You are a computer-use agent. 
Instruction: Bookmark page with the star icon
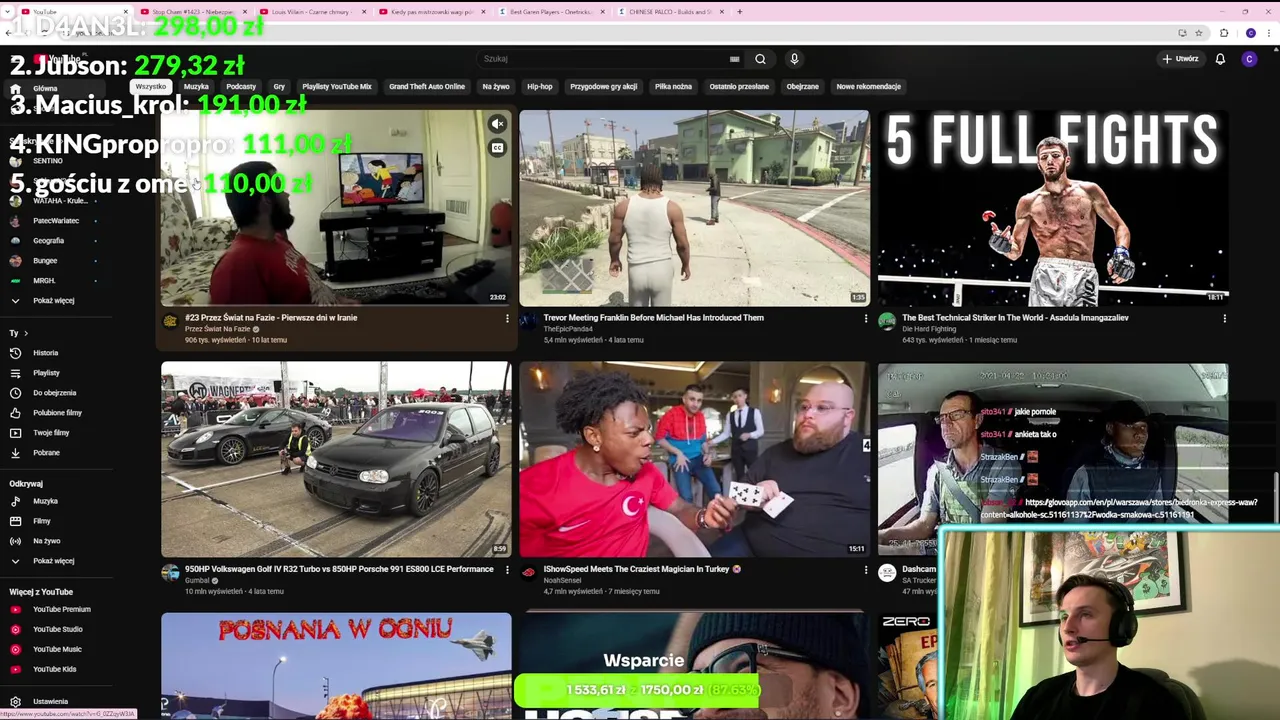click(1198, 33)
